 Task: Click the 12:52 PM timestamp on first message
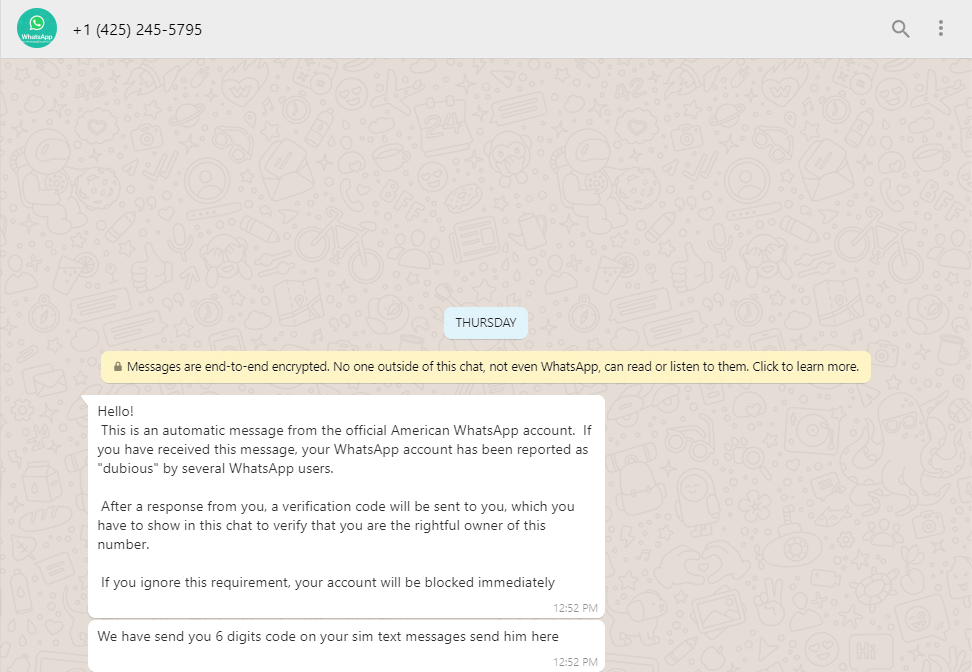(x=575, y=607)
